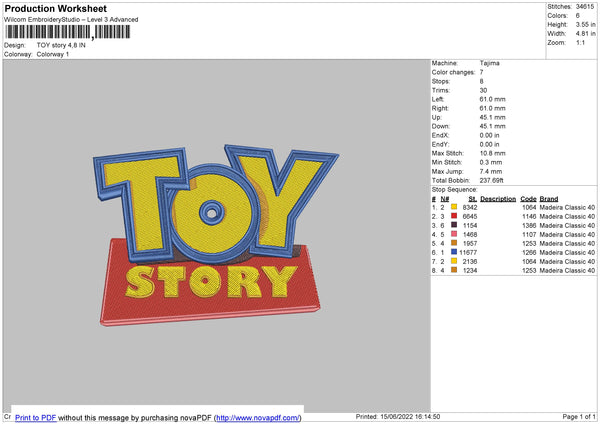Click the Machine value Tajima

pyautogui.click(x=489, y=63)
